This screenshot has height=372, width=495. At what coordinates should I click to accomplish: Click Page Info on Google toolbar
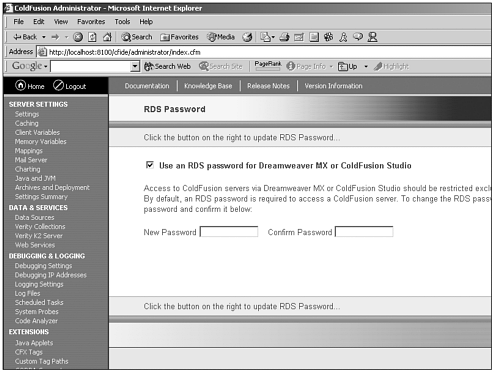[x=306, y=66]
